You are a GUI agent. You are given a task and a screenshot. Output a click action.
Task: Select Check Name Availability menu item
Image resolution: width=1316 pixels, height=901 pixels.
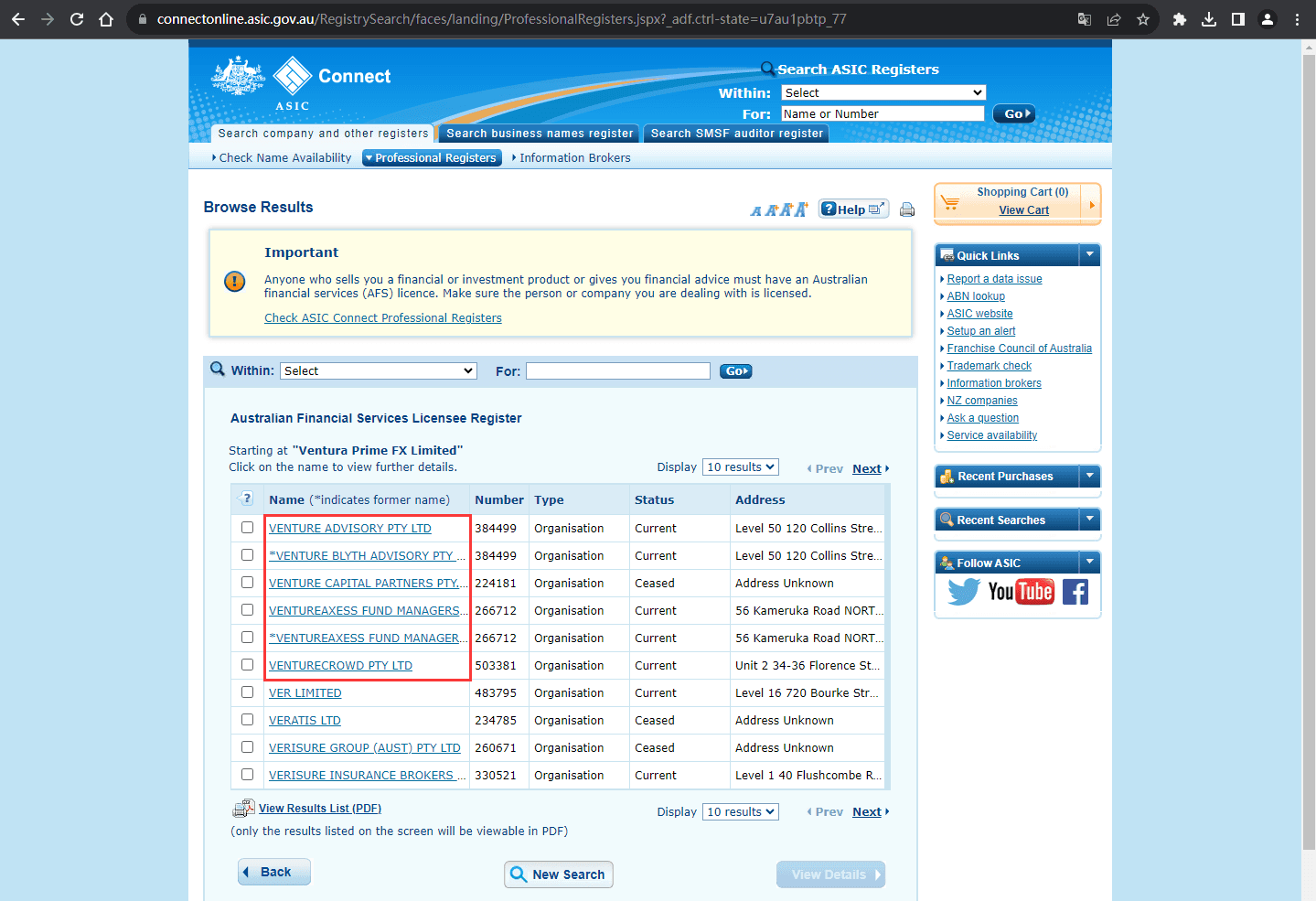pos(282,158)
